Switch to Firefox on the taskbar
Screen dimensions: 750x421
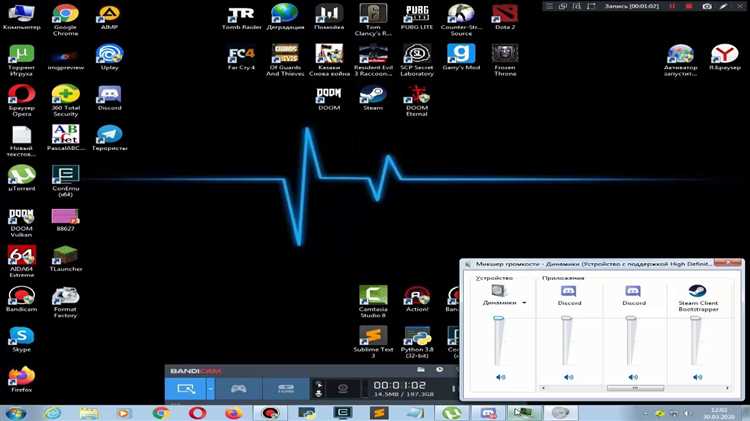pos(233,413)
